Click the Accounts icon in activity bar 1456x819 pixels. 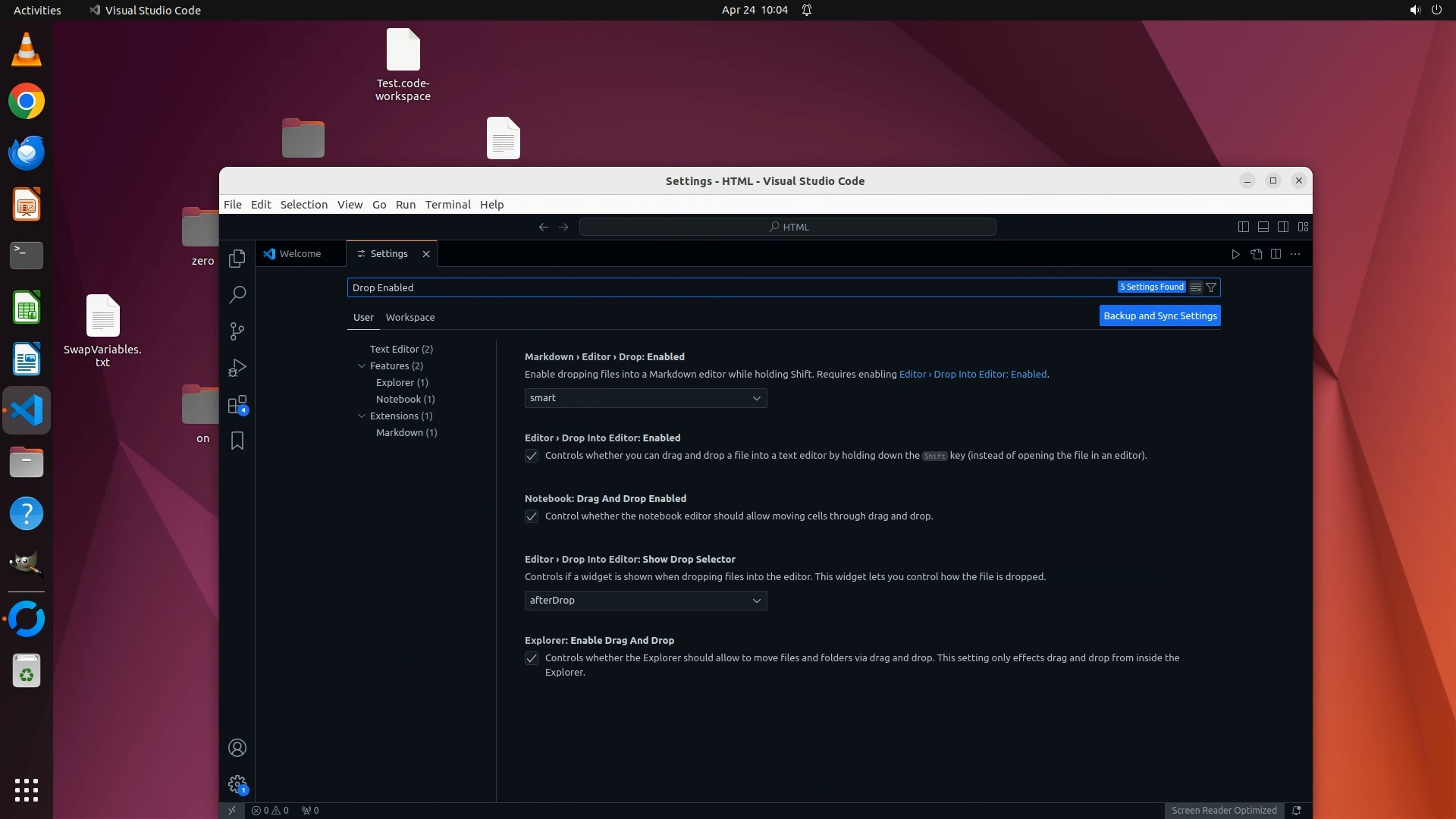[x=237, y=748]
